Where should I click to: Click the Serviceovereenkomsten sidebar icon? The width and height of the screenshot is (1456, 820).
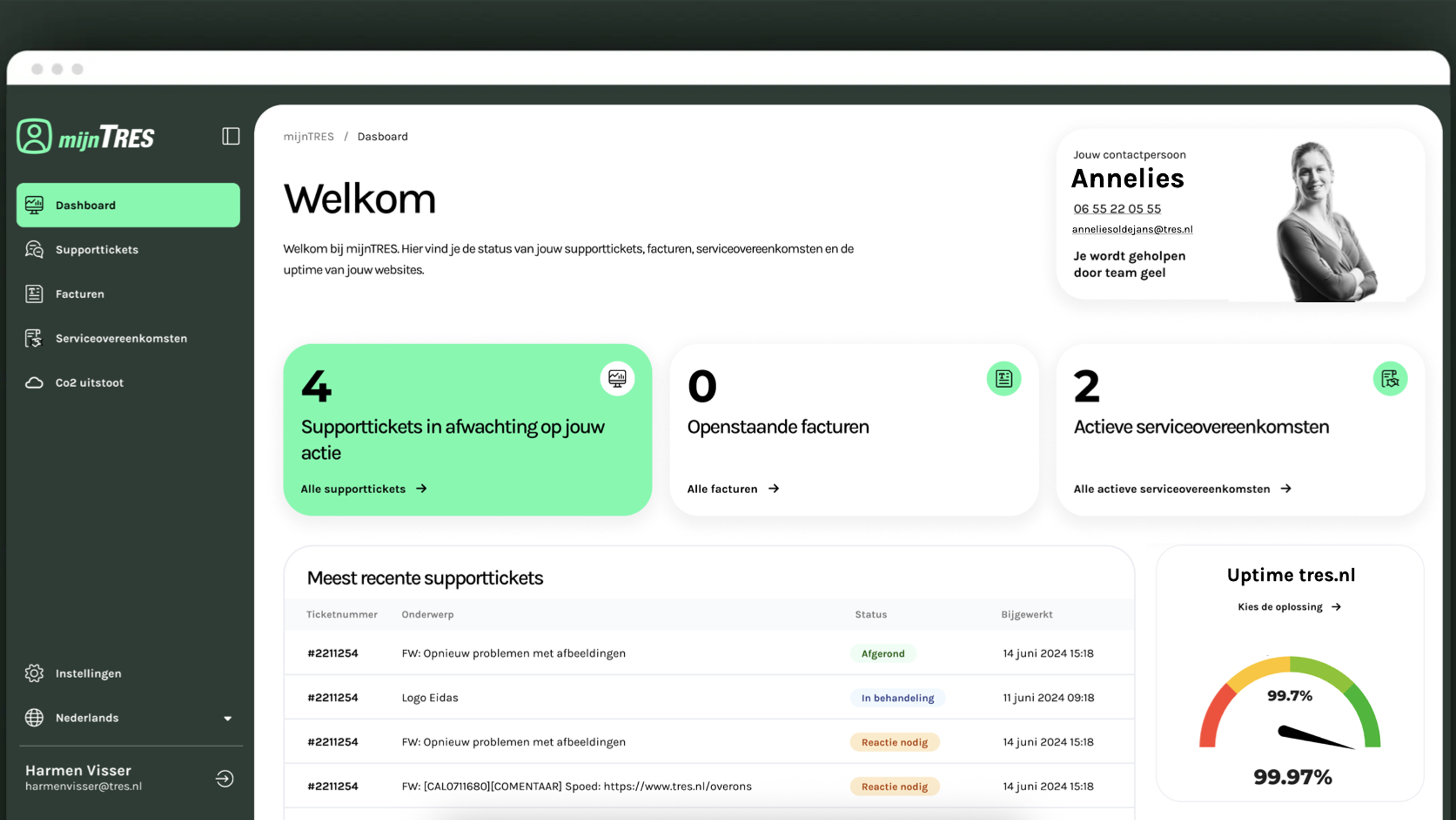(x=34, y=339)
